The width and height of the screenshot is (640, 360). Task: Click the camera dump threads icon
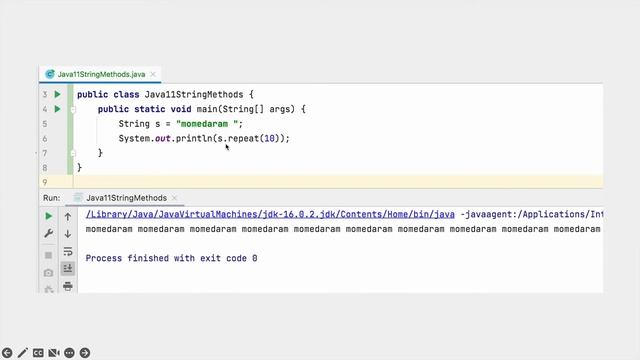tap(48, 273)
